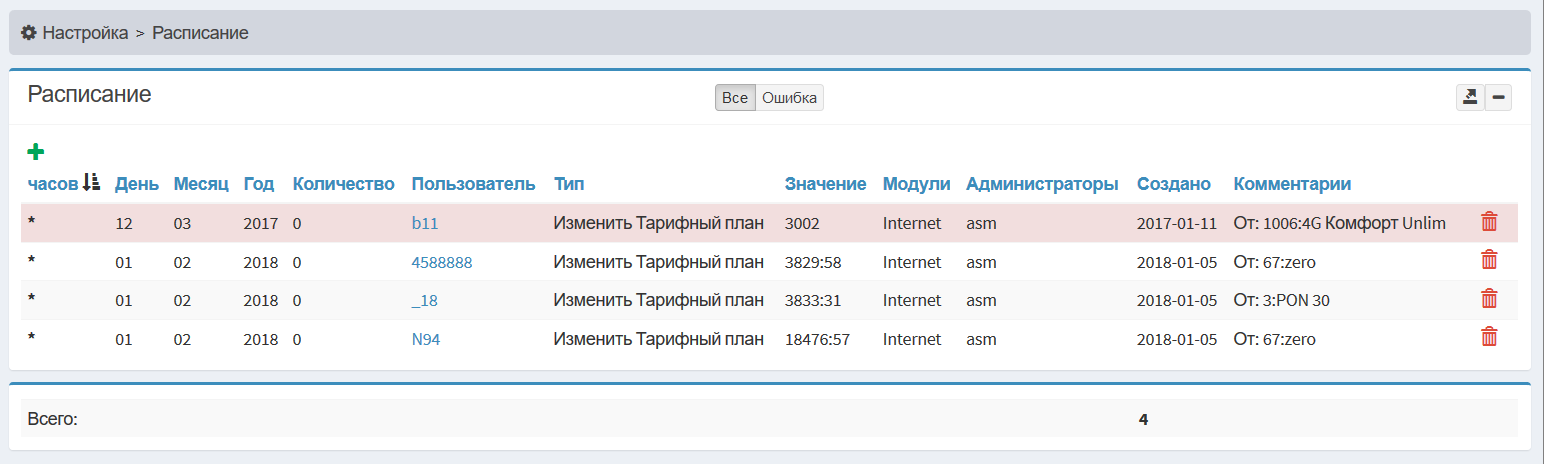Image resolution: width=1544 pixels, height=464 pixels.
Task: Sort by Комментарии column header
Action: point(1292,184)
